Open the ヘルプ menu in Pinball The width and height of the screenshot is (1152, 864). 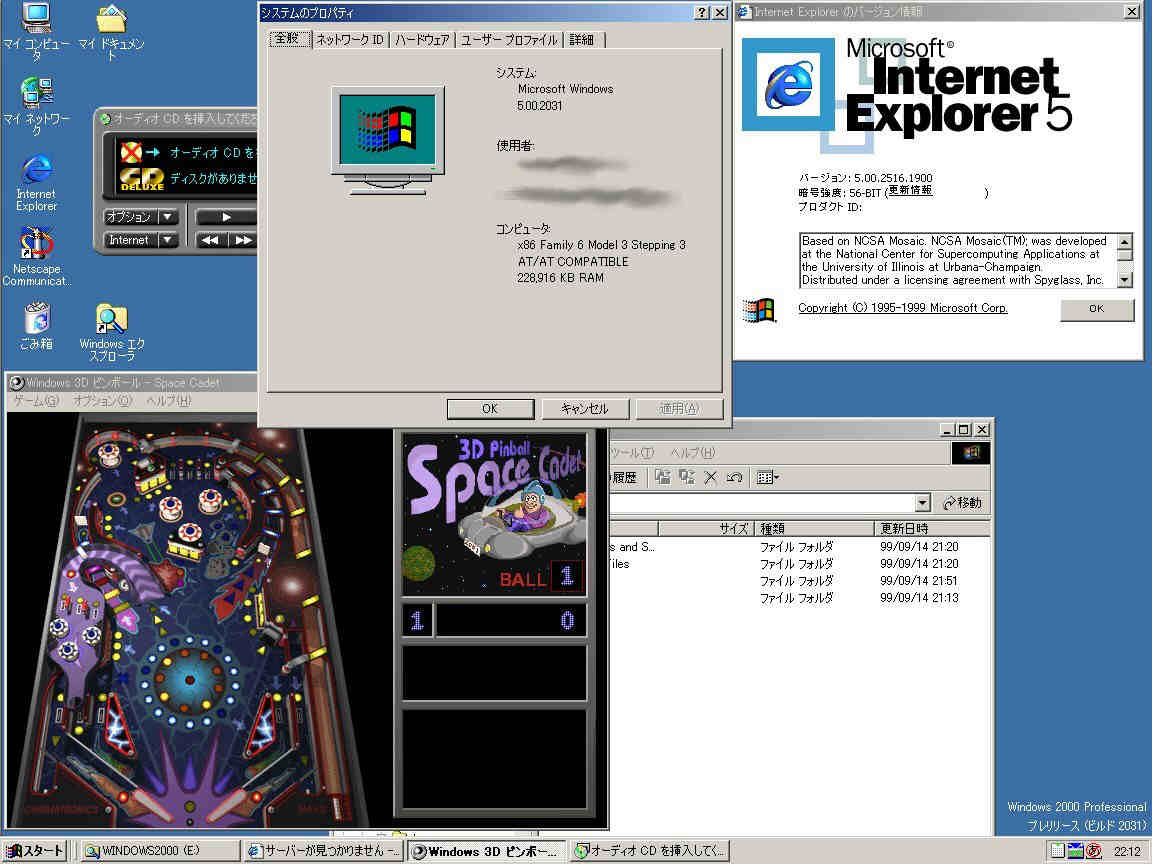[x=168, y=400]
